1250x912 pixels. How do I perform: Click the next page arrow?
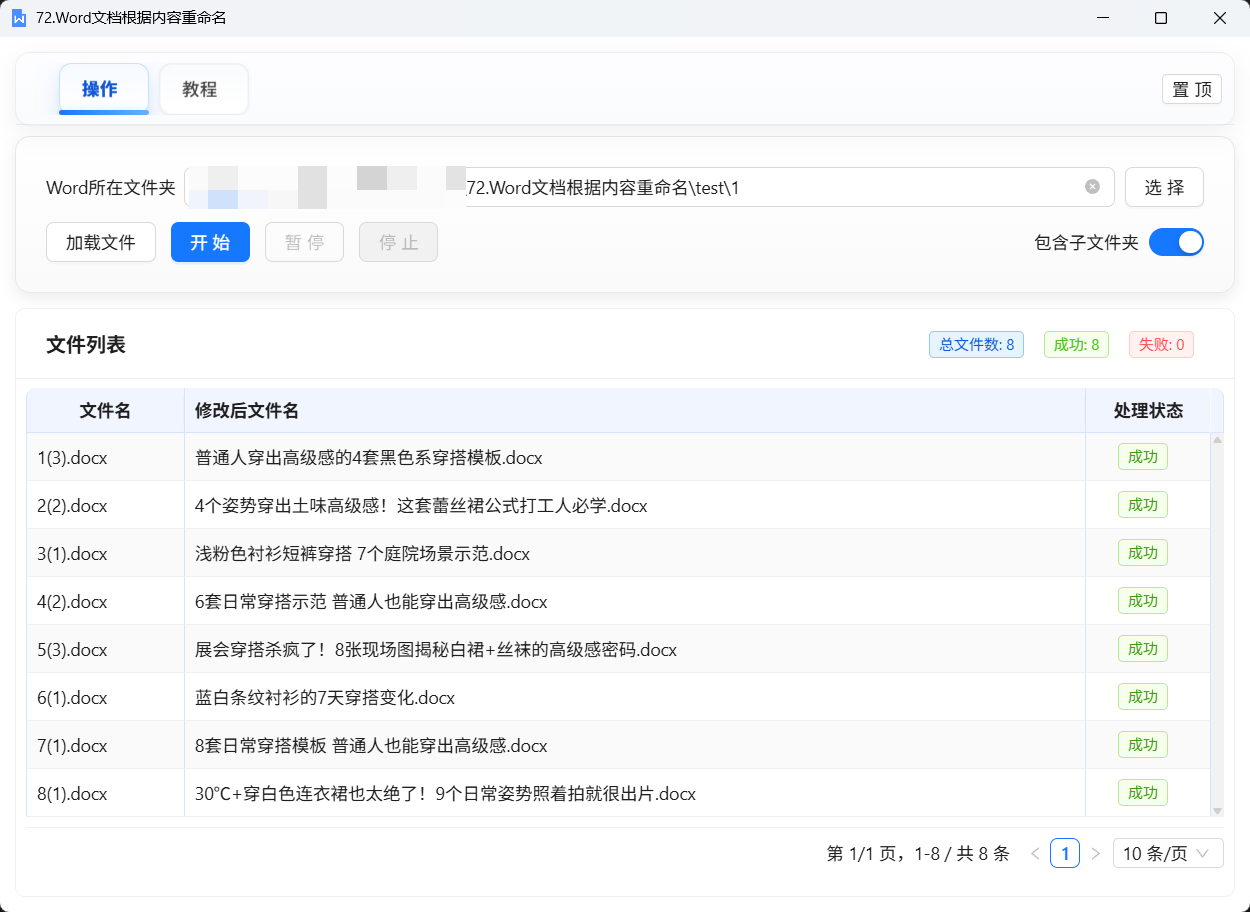pos(1096,853)
